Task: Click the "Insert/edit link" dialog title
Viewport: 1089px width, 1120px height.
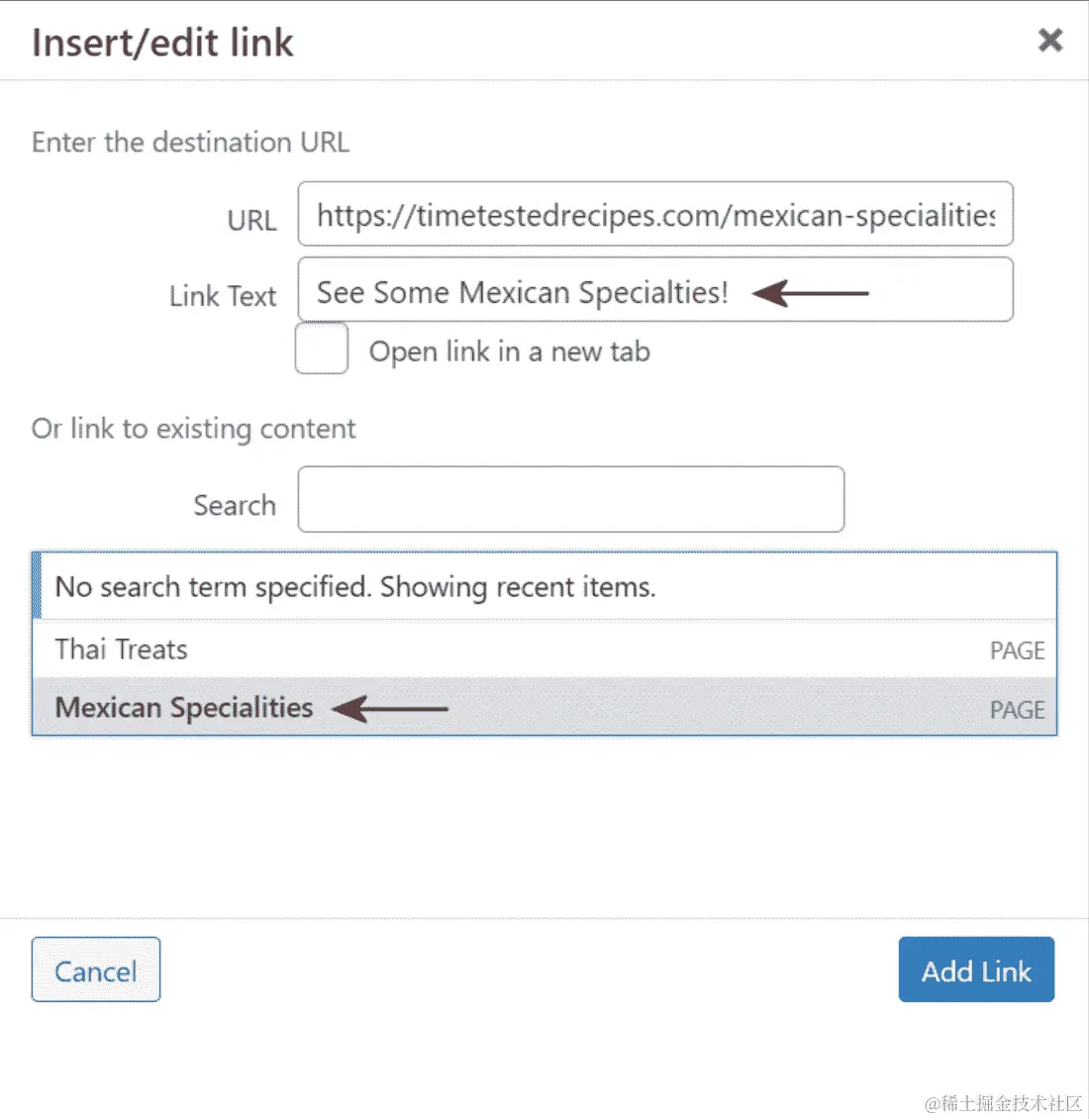Action: pyautogui.click(x=162, y=43)
